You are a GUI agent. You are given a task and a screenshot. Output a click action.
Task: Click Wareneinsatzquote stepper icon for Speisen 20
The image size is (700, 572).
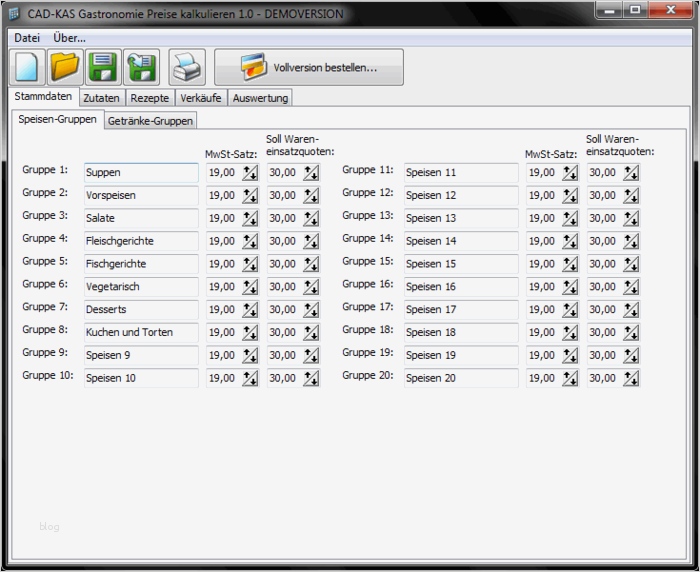[631, 378]
